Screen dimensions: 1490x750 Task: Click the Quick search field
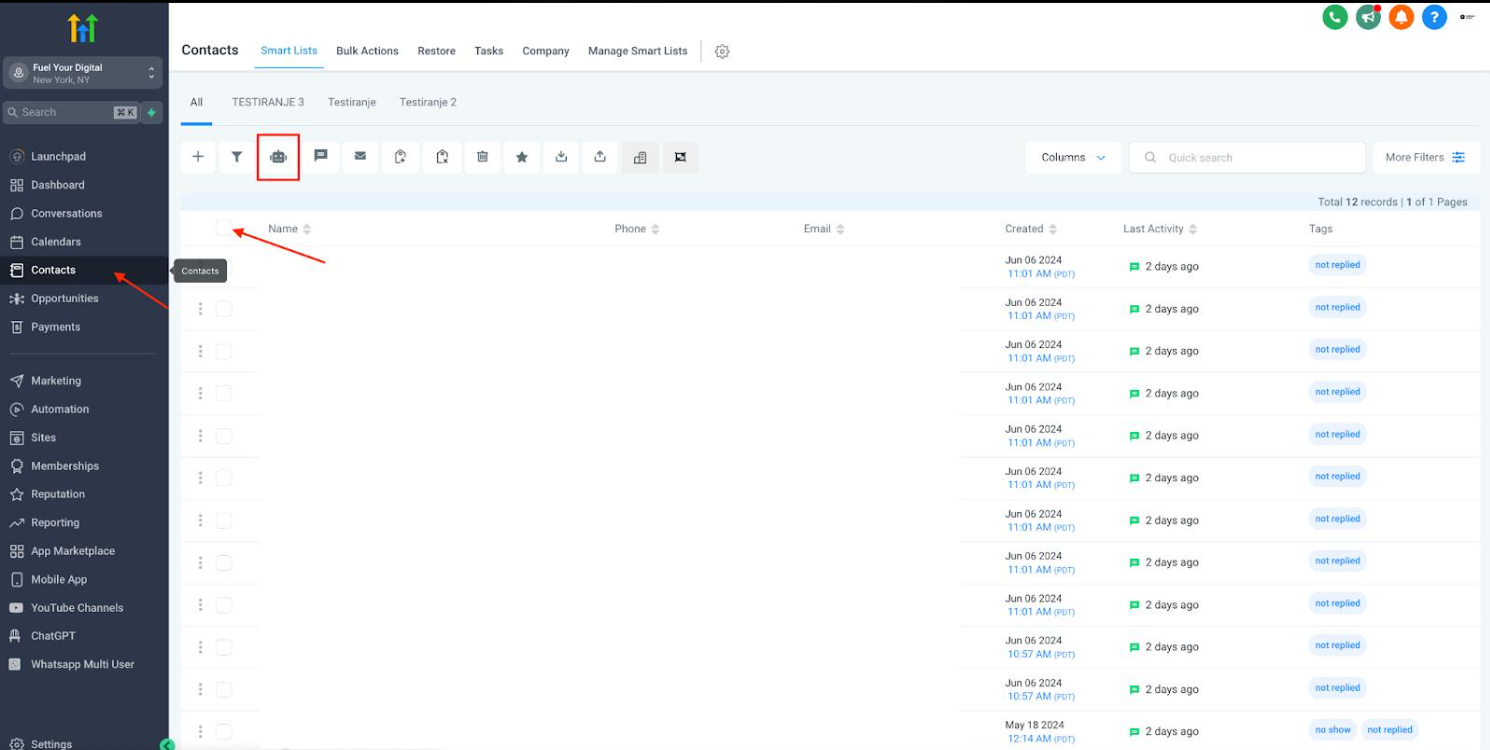tap(1247, 157)
